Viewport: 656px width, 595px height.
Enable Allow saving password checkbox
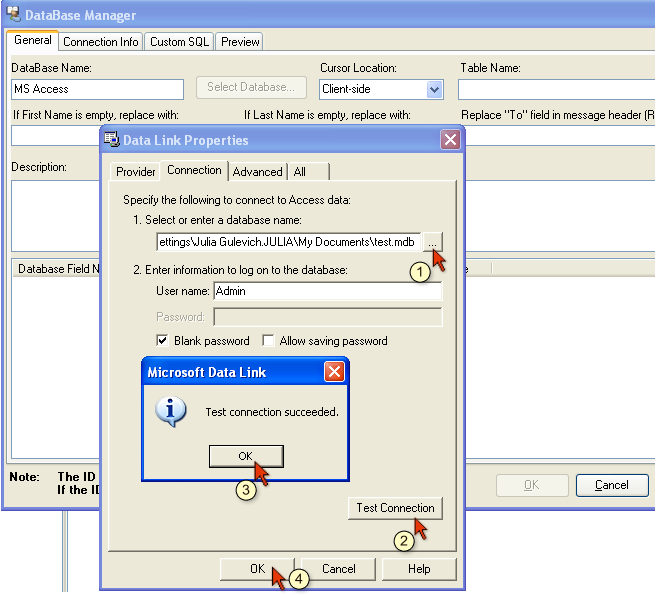268,341
